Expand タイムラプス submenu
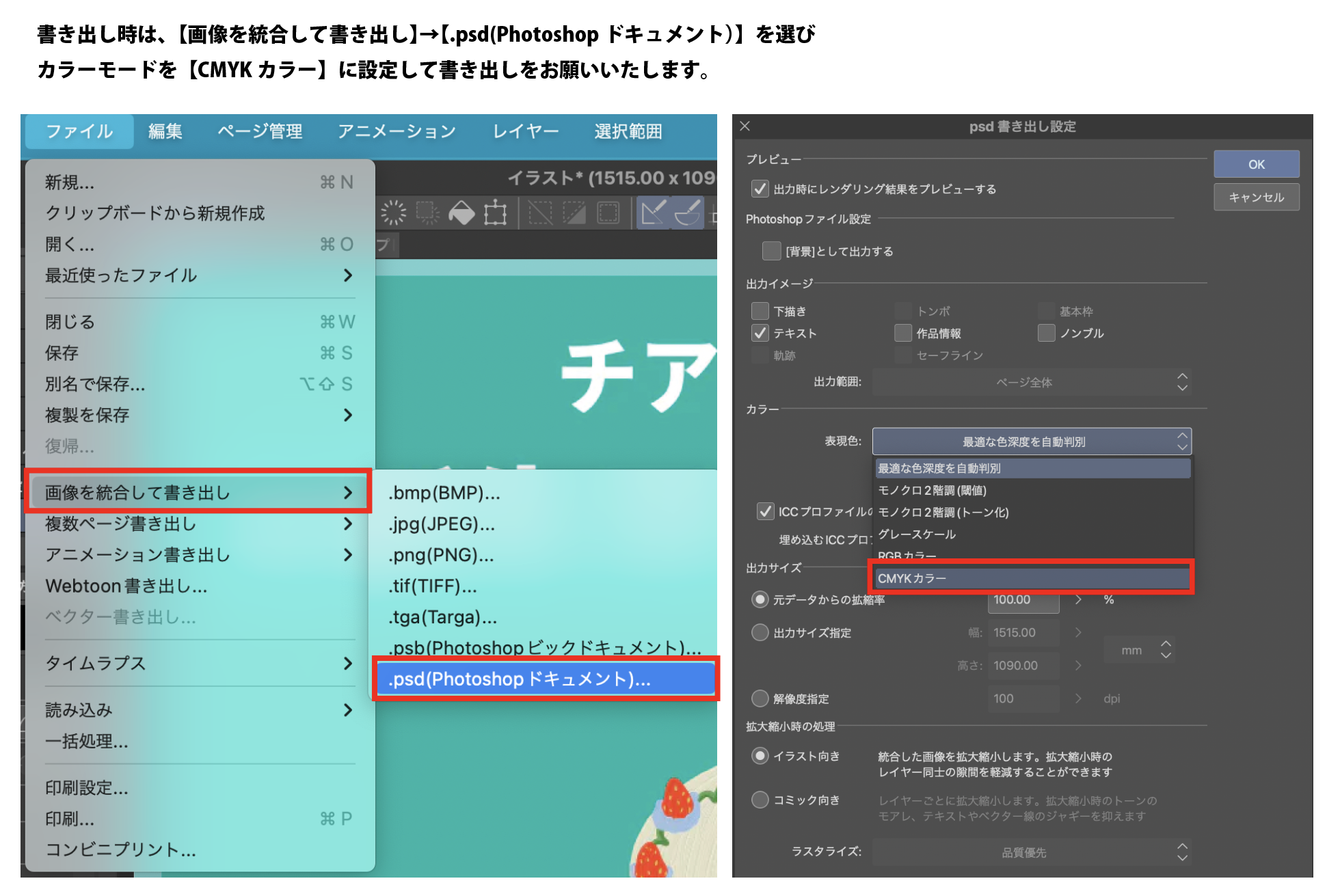The height and width of the screenshot is (896, 1340). (x=200, y=663)
